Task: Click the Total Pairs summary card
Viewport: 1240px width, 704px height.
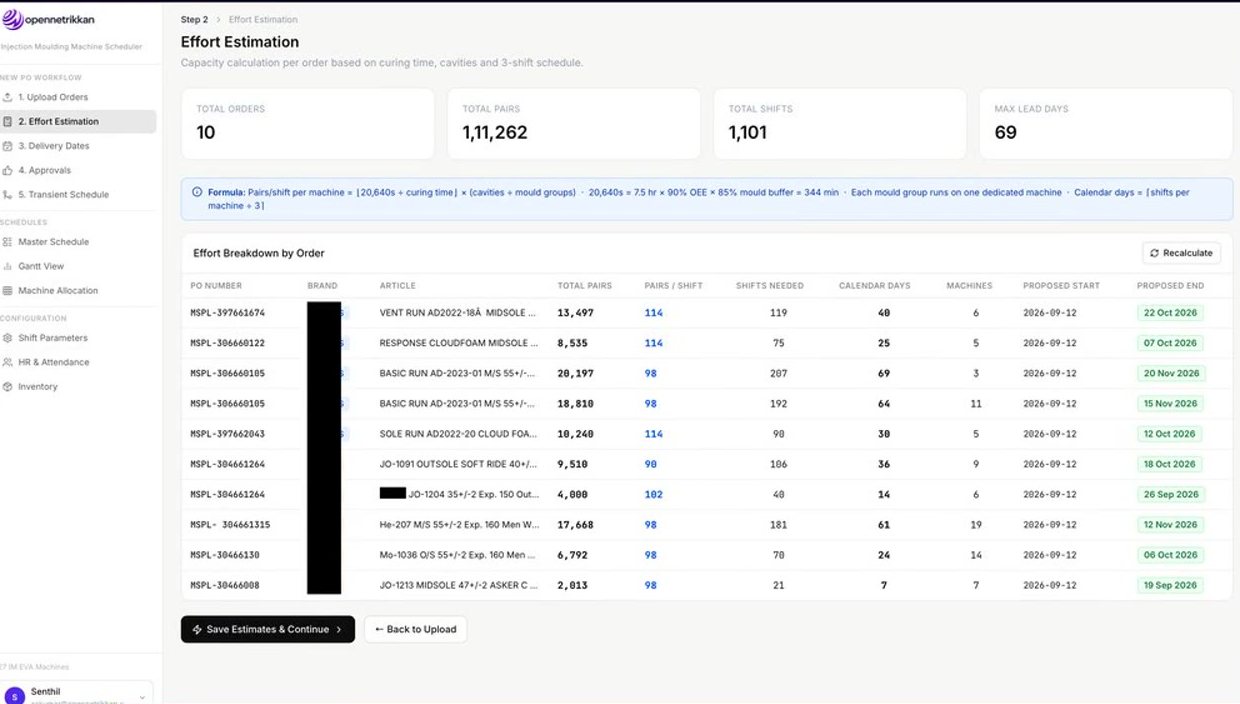Action: 574,124
